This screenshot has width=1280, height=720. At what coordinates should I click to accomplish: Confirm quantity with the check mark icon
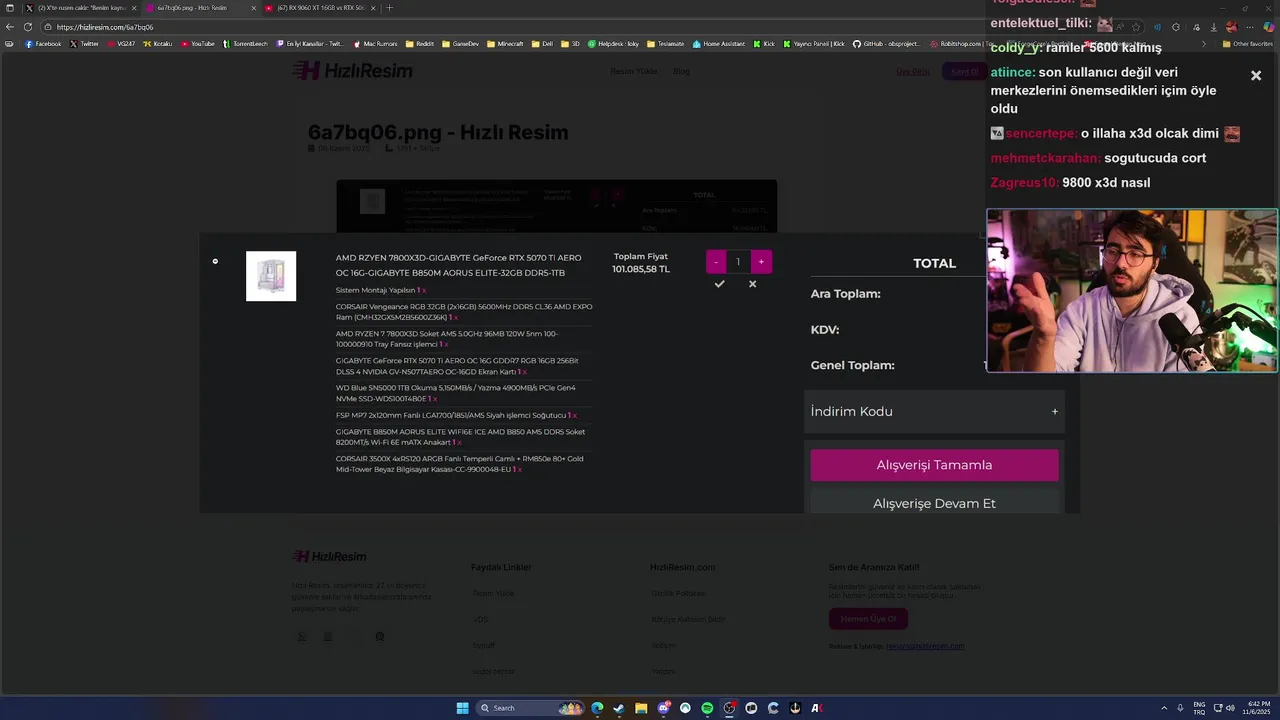[x=719, y=284]
